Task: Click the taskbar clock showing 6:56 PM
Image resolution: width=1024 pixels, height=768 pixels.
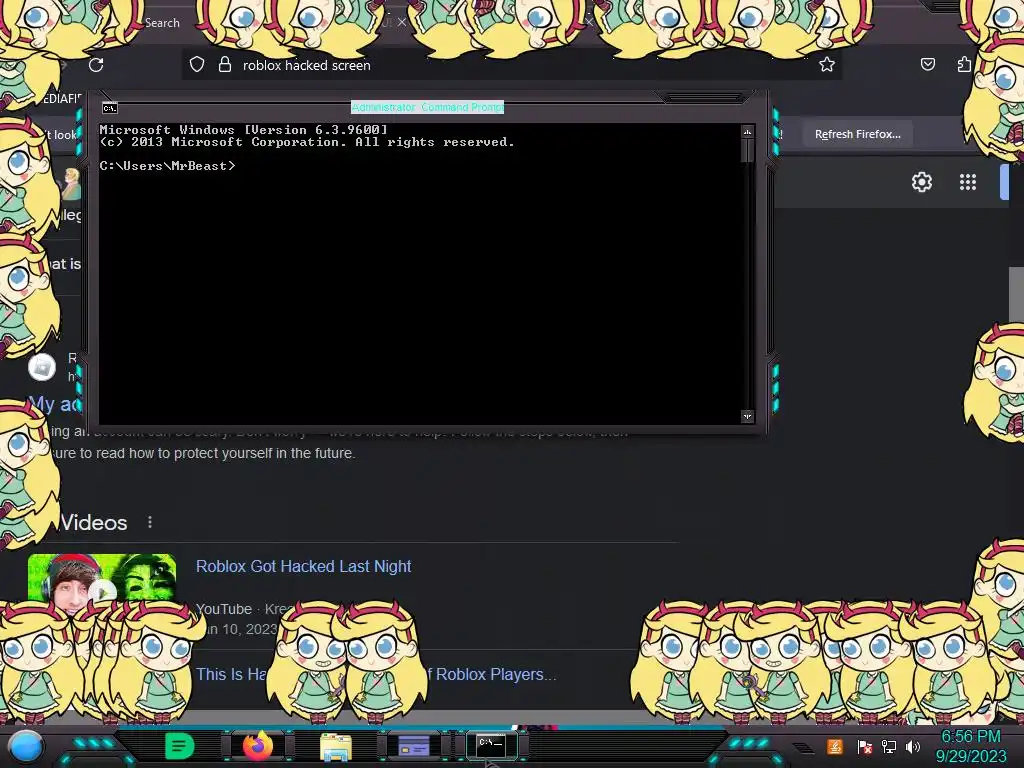Action: point(971,746)
